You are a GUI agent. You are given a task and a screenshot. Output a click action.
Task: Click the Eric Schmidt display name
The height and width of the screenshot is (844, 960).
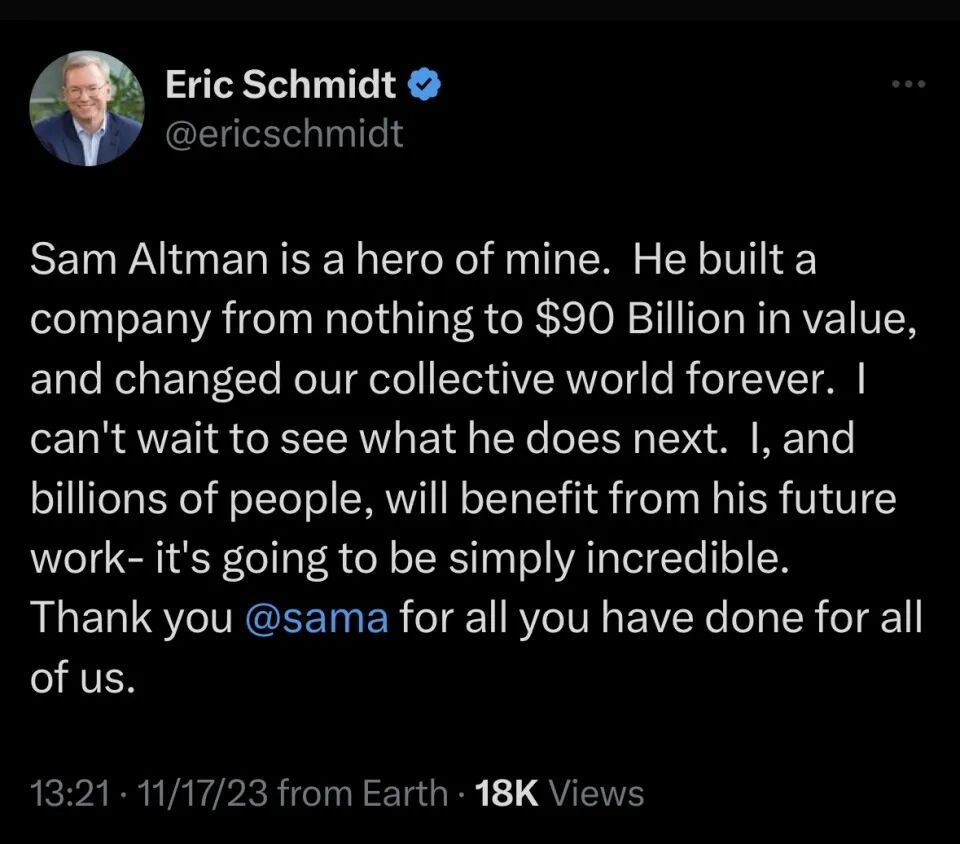tap(281, 87)
